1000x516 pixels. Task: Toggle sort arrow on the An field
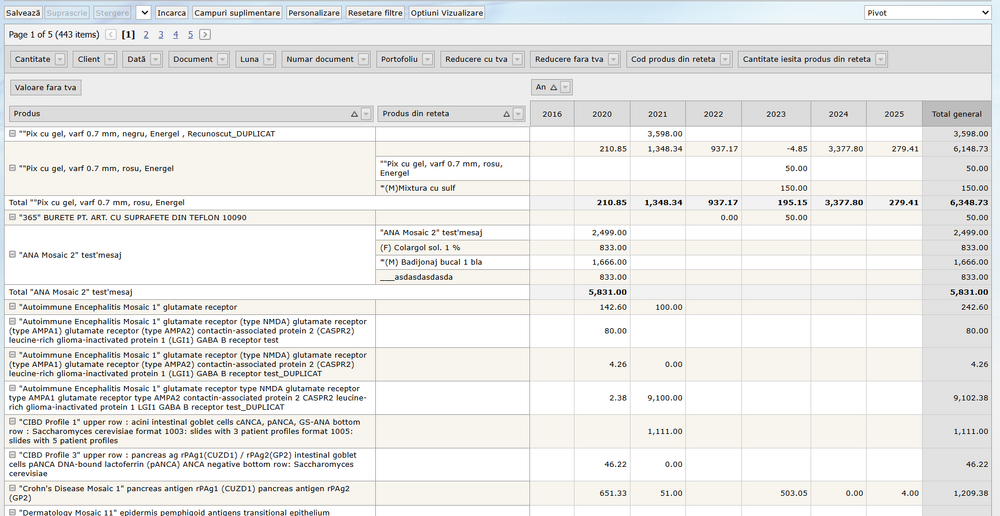554,88
